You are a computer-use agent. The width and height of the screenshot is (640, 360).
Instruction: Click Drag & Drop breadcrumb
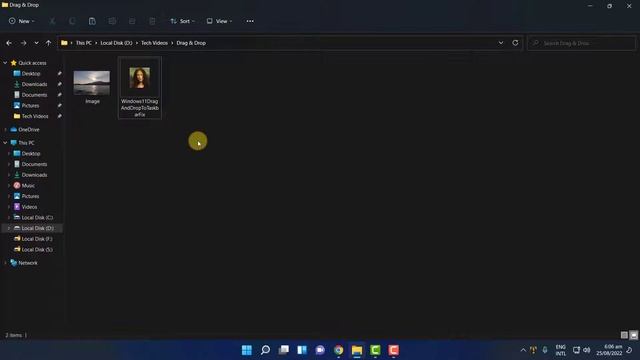[x=191, y=43]
